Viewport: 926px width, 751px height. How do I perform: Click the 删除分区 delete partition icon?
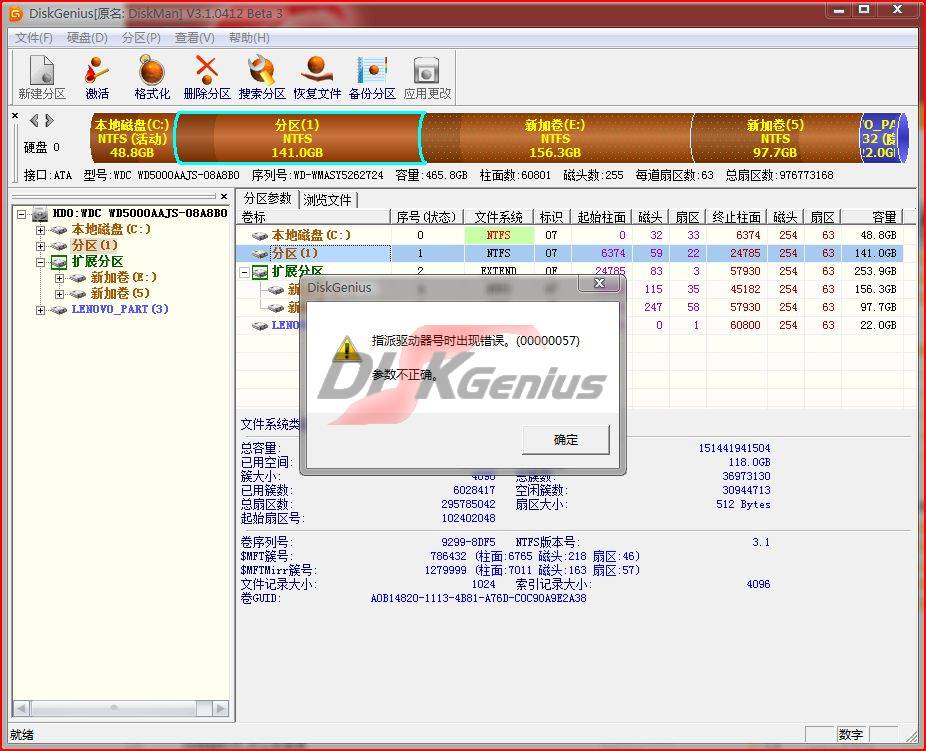[207, 77]
